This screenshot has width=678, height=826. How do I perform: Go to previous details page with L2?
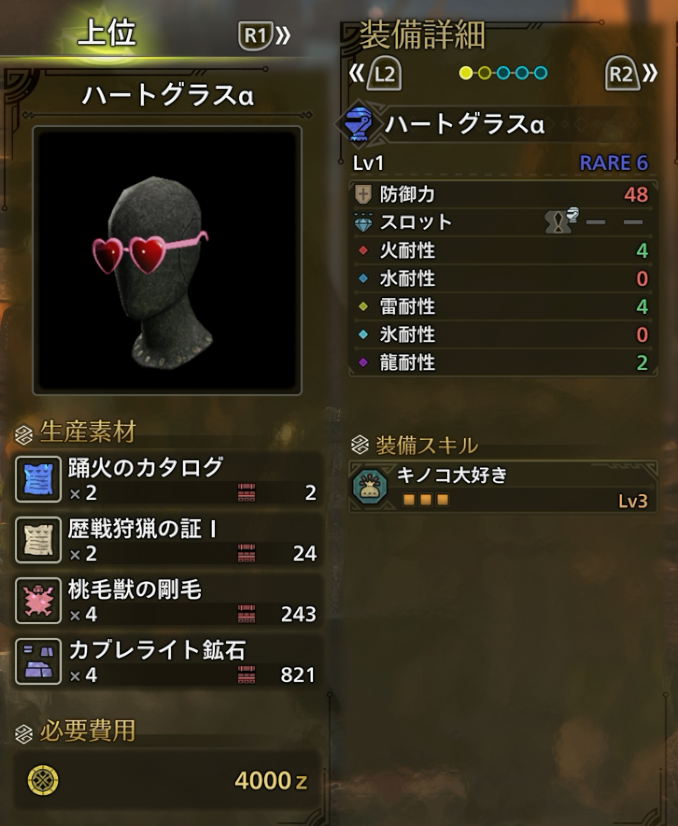click(376, 74)
